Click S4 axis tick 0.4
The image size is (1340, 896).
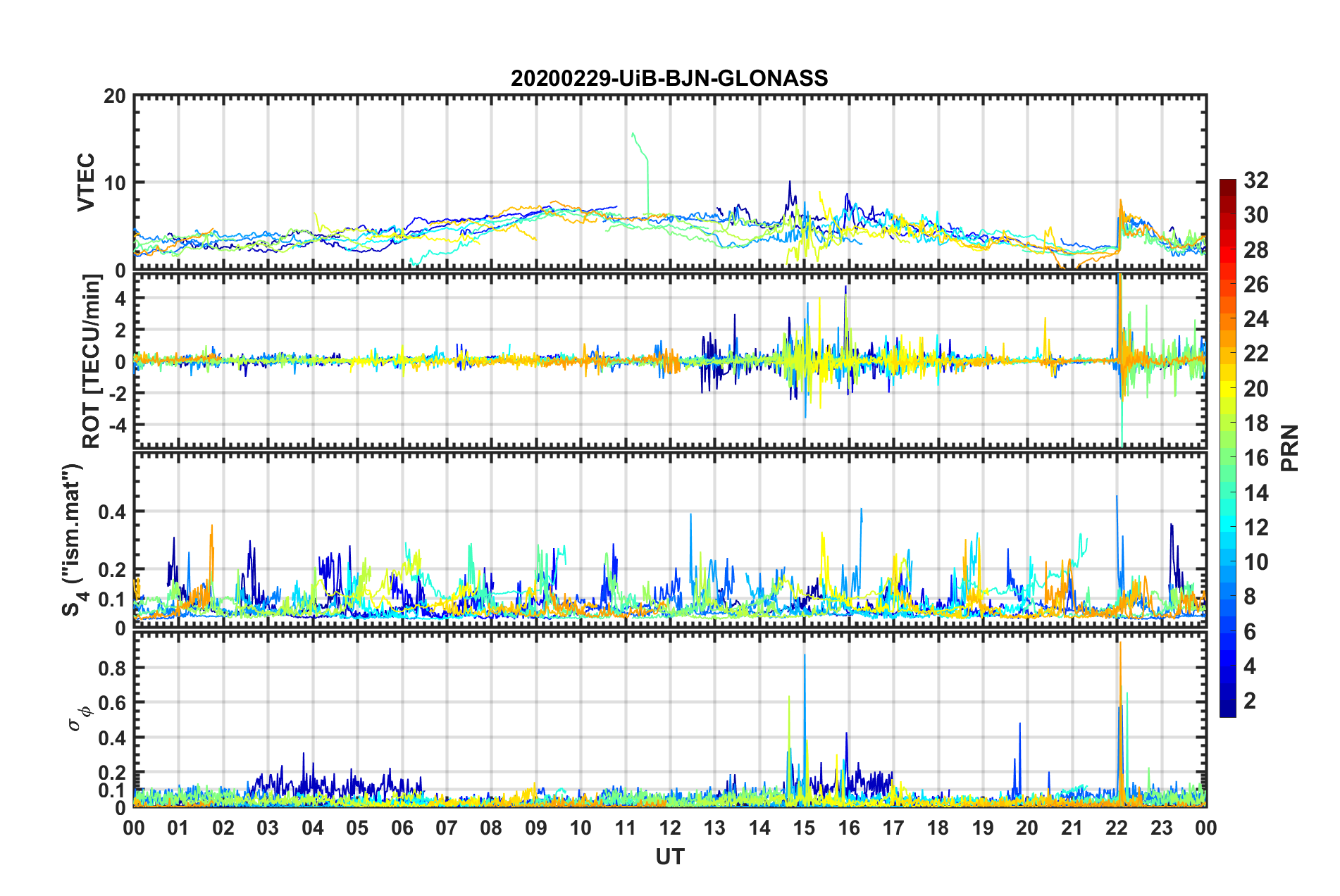point(112,511)
